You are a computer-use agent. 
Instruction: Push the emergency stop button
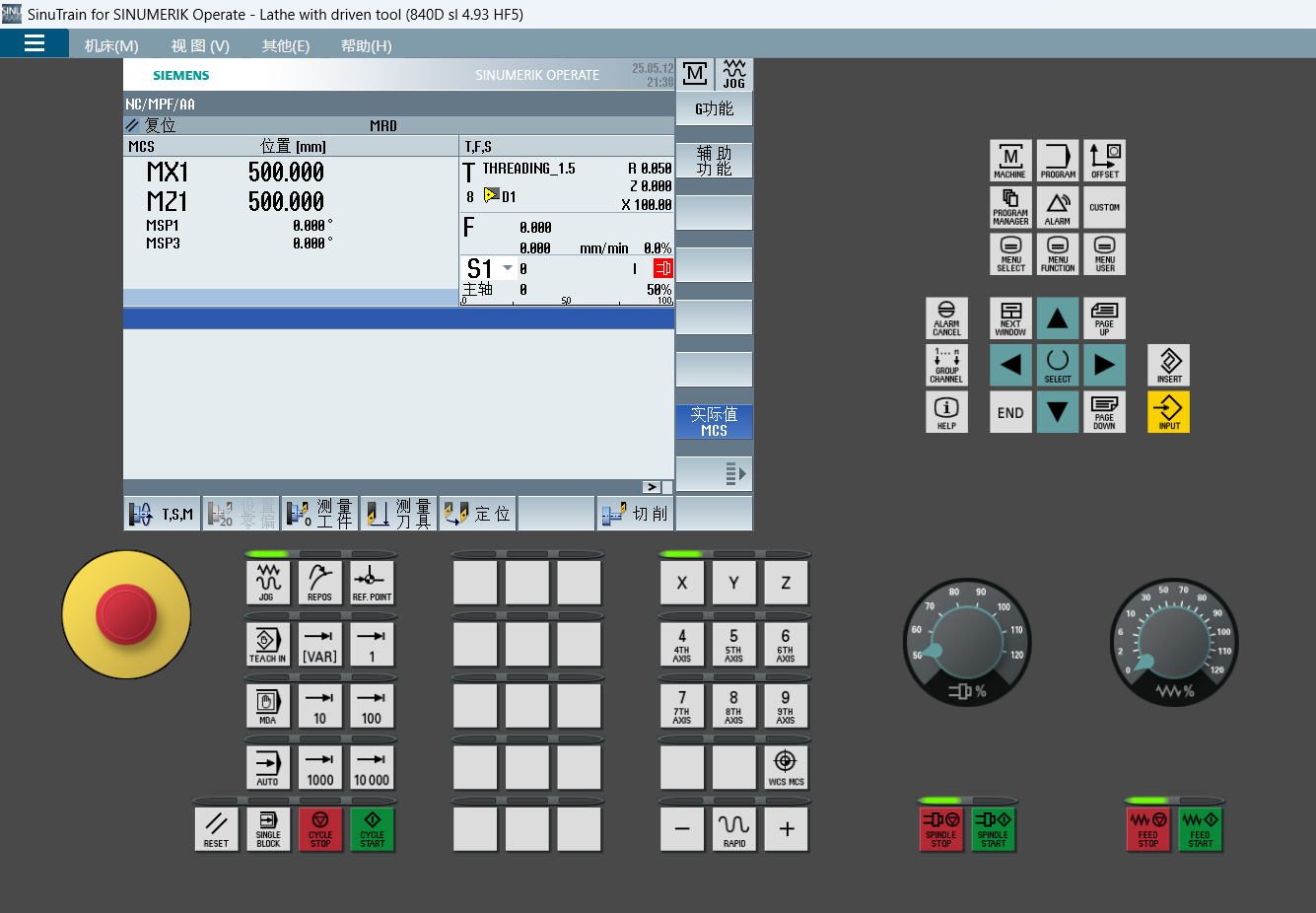pos(126,614)
